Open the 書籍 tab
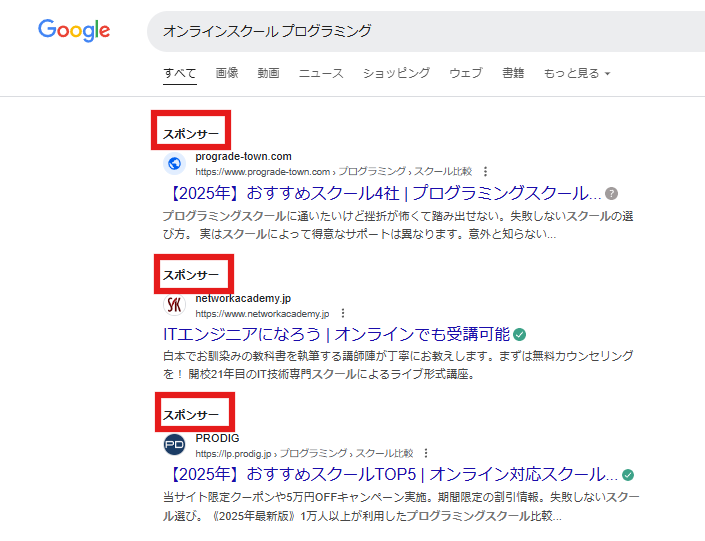 pos(513,73)
